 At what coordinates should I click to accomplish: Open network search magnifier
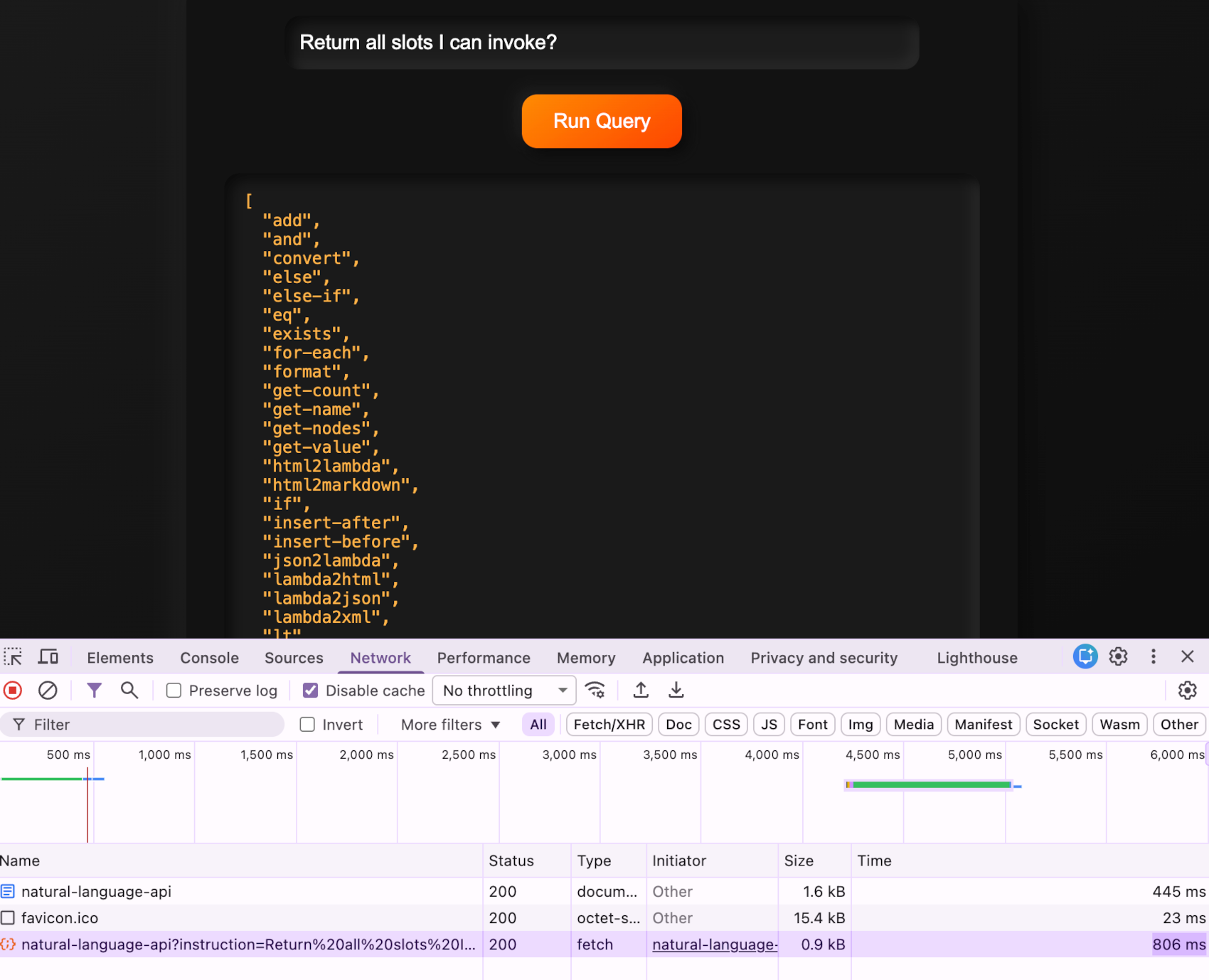(x=129, y=691)
